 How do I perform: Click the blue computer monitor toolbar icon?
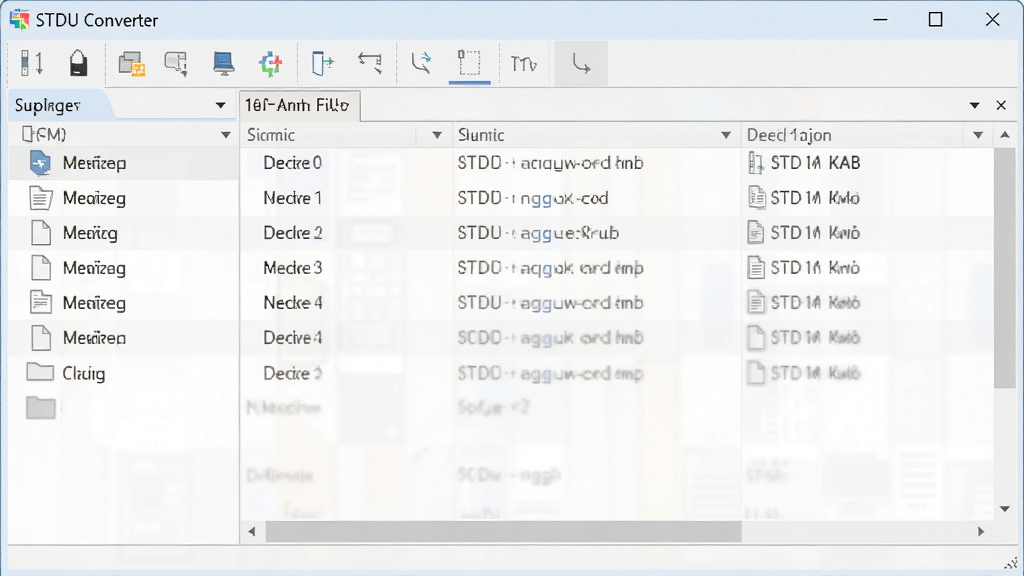(x=224, y=64)
